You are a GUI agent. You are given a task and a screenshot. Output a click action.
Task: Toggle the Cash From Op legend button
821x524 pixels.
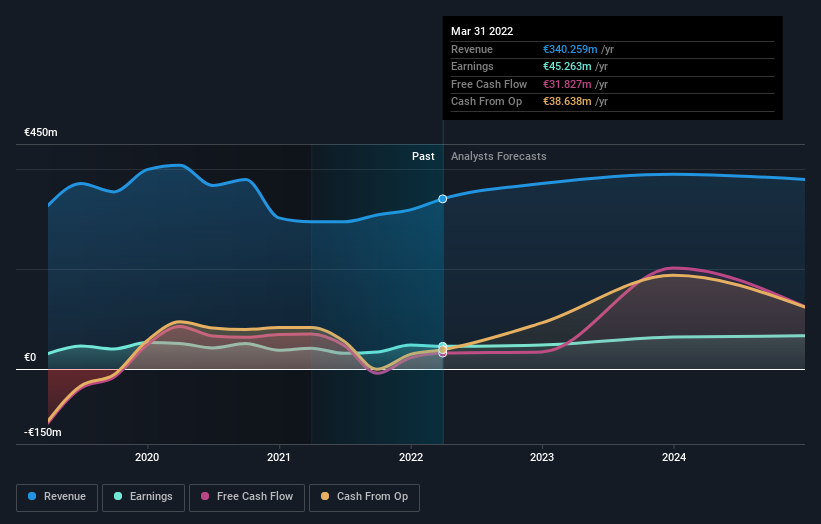point(364,497)
